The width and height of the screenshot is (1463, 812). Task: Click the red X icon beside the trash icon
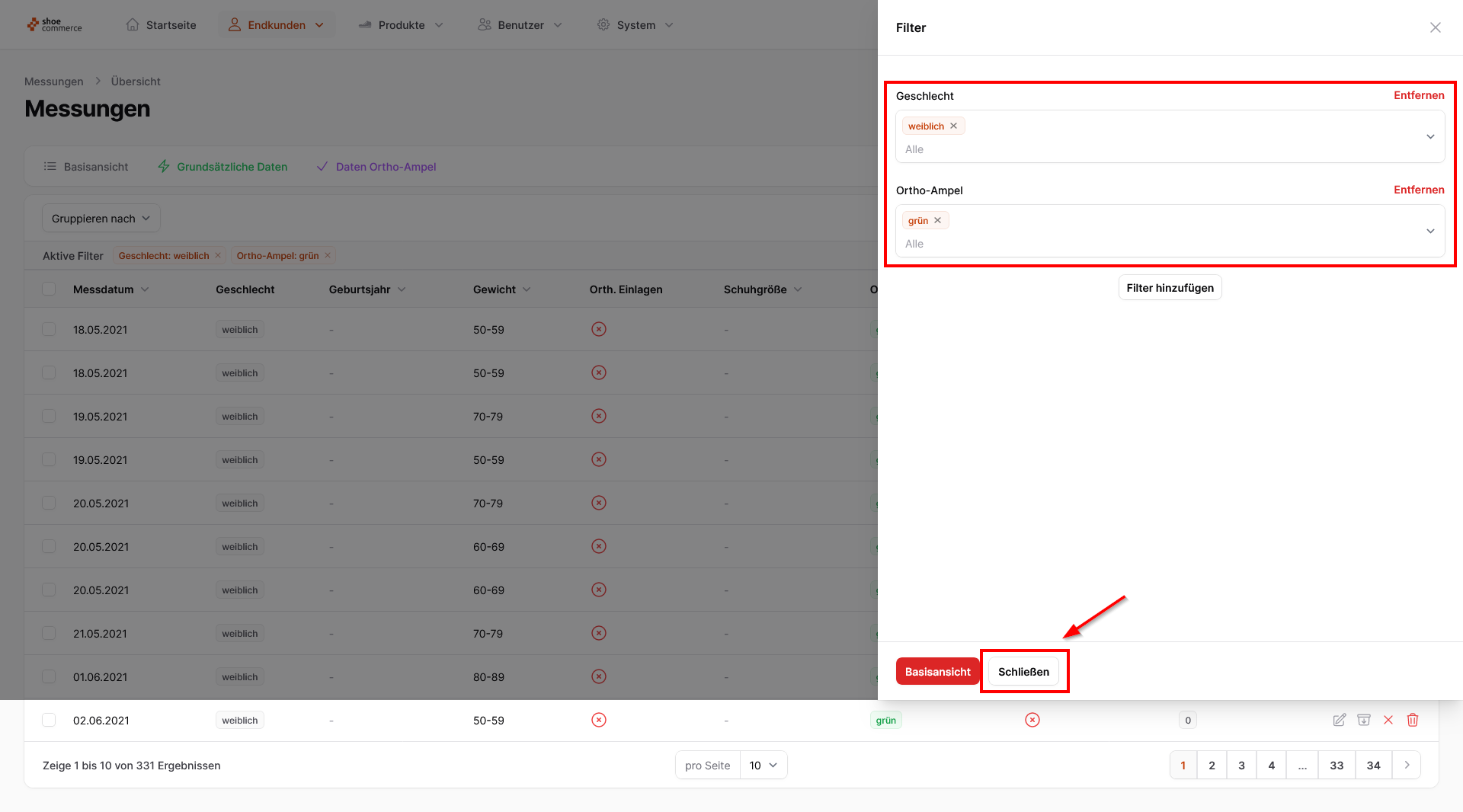[1388, 720]
